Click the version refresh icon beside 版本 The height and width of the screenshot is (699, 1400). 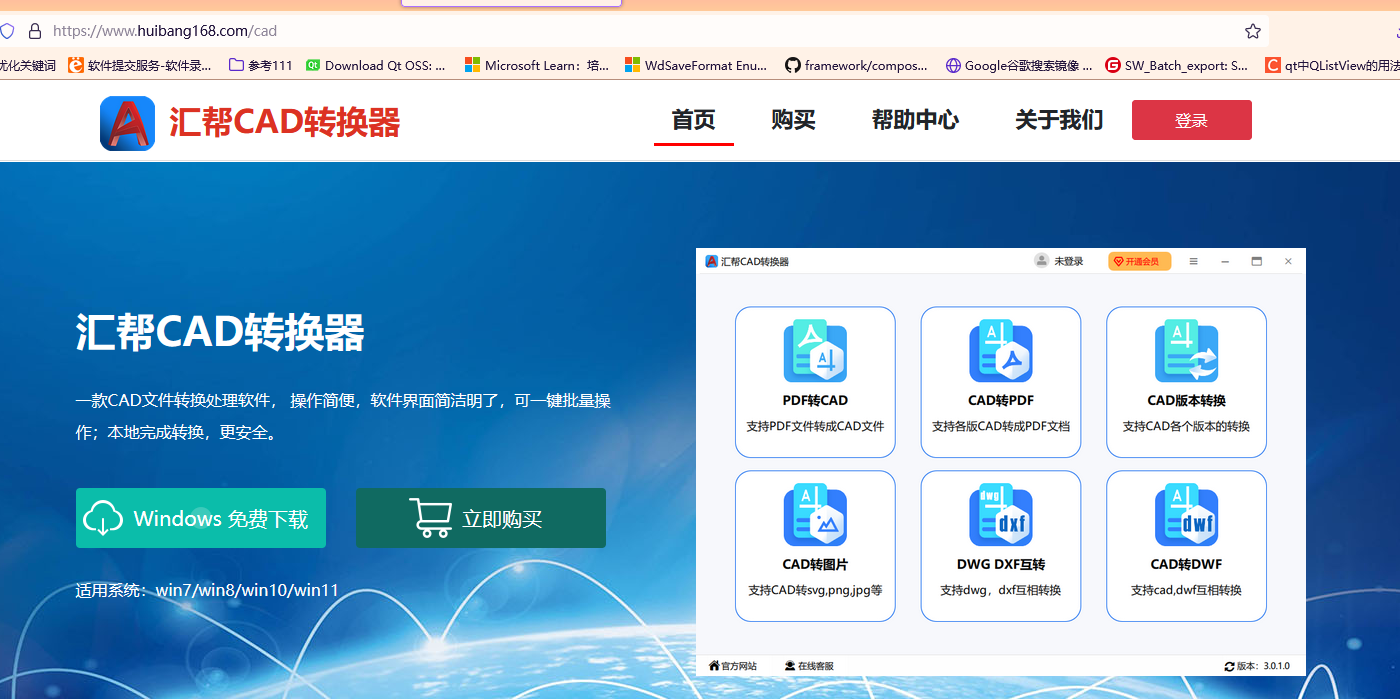(1230, 666)
